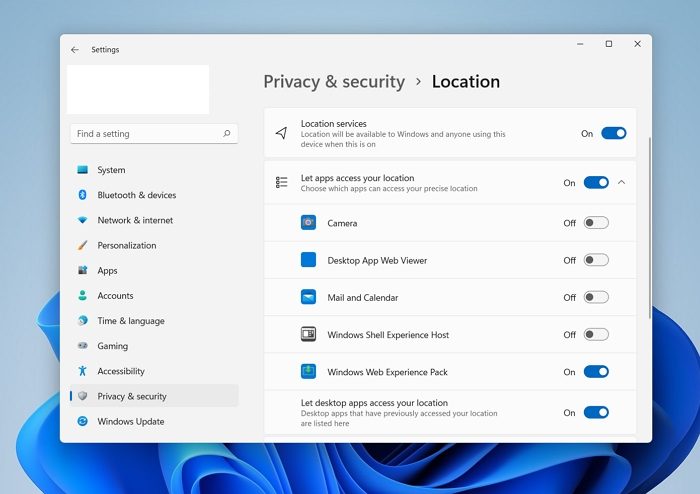The height and width of the screenshot is (494, 700).
Task: Disable Windows Web Experience Pack location
Action: (596, 372)
